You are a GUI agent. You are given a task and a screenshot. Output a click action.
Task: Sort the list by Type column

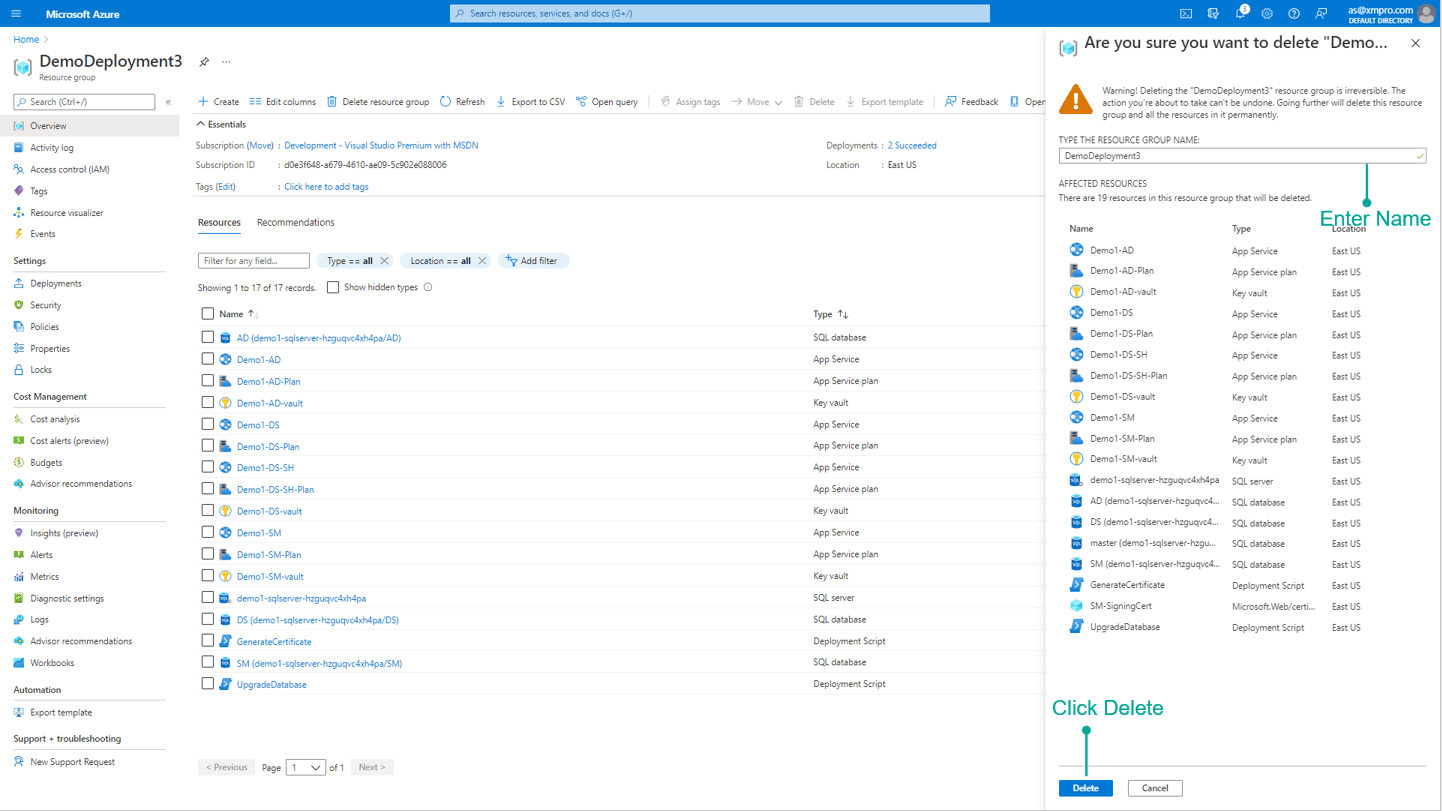tap(830, 314)
